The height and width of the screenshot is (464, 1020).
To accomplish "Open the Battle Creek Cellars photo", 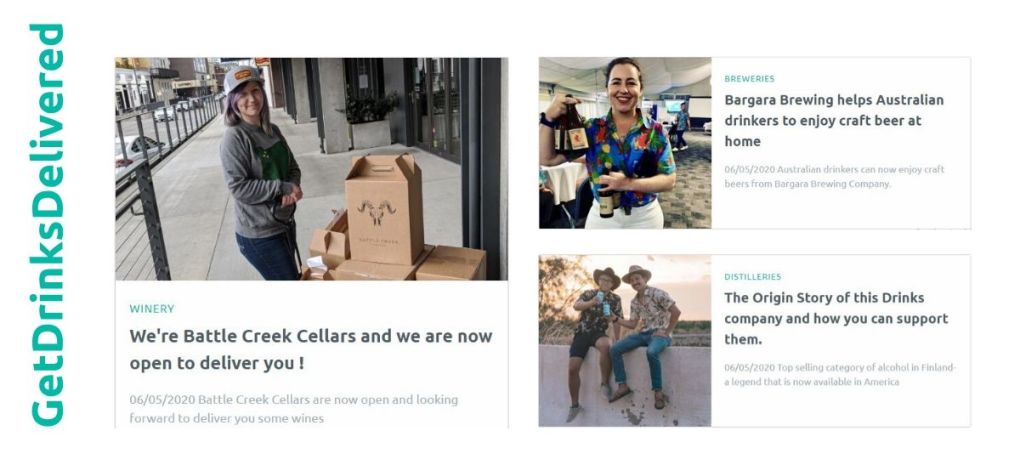I will [312, 169].
